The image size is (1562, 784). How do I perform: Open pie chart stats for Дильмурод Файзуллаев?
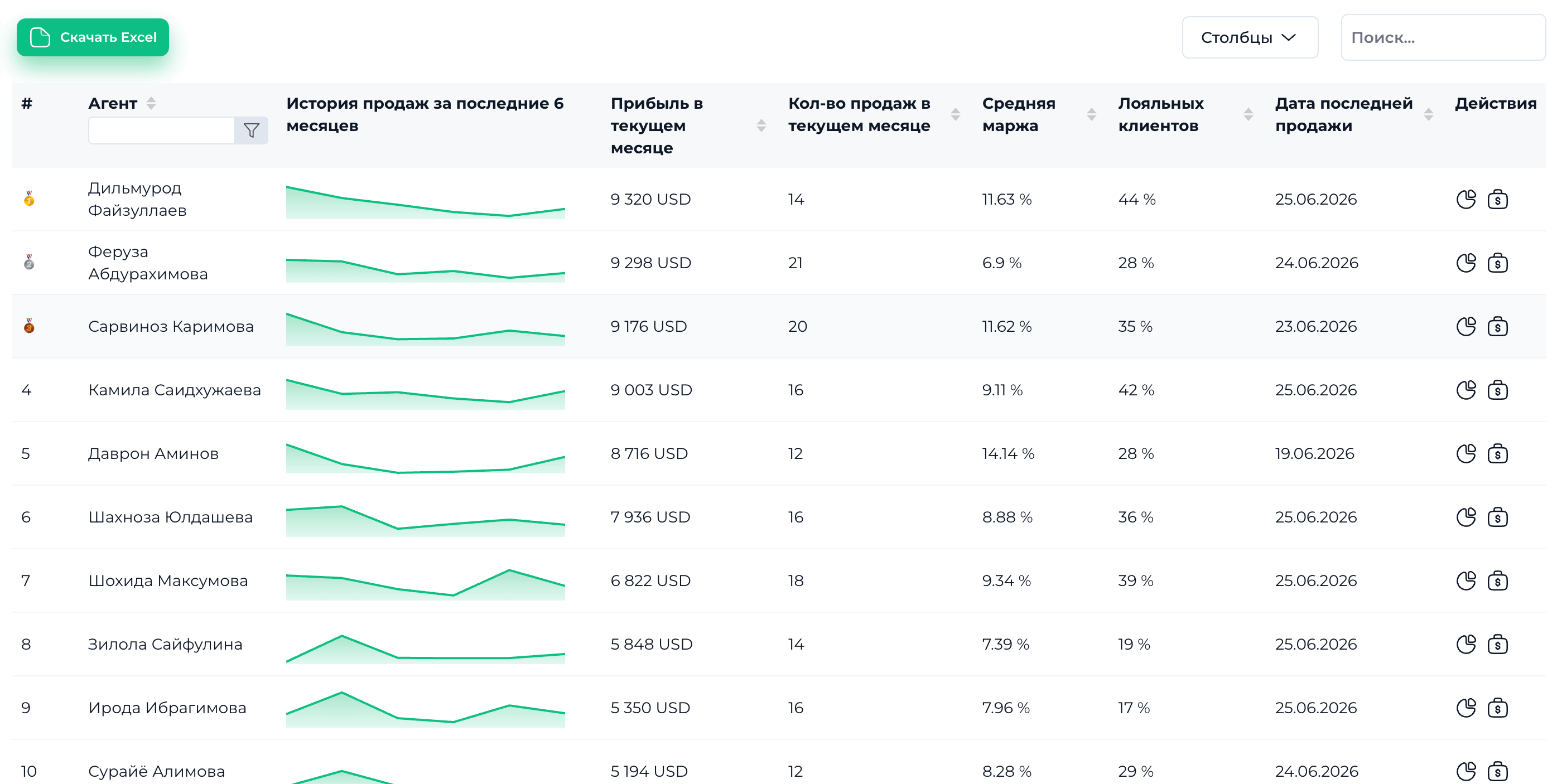(1465, 199)
